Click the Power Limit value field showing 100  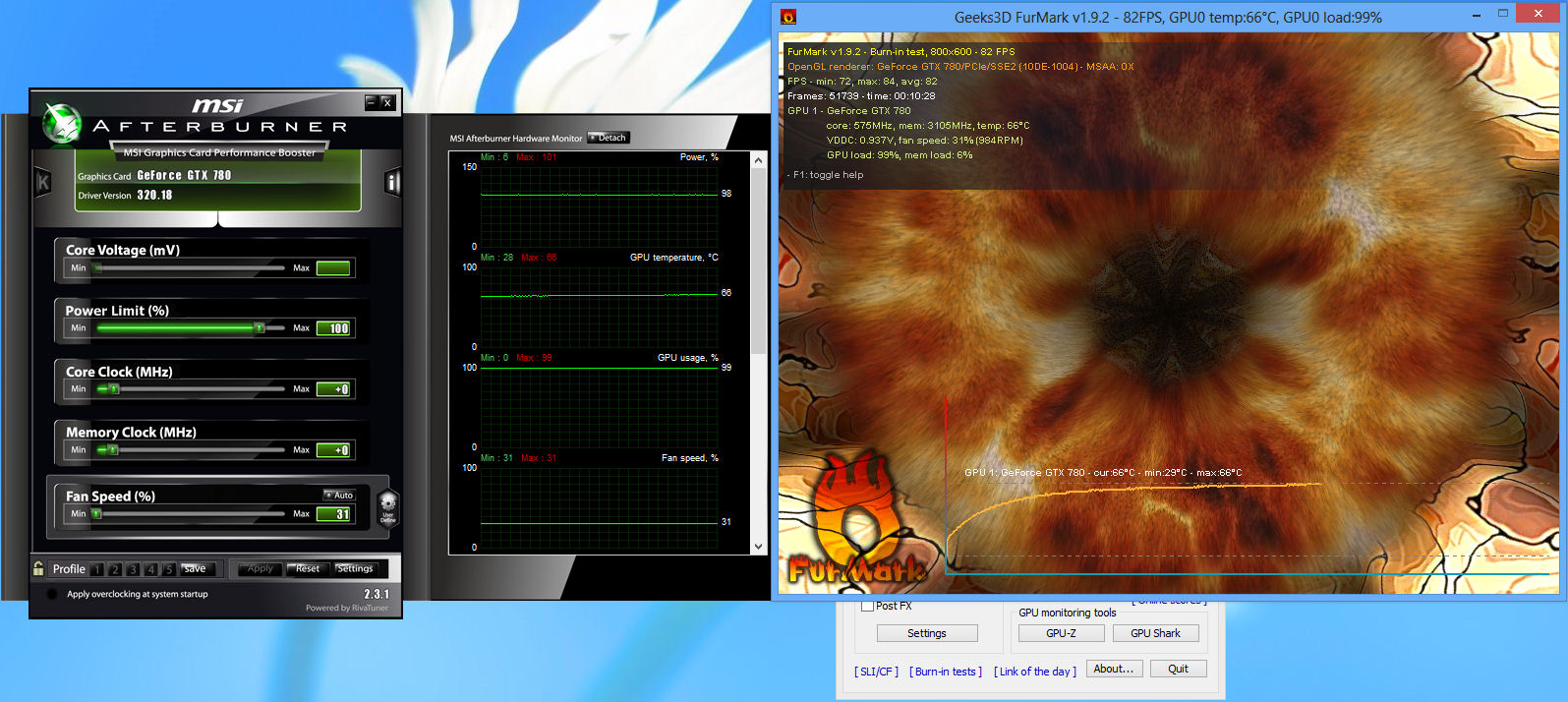[x=333, y=328]
